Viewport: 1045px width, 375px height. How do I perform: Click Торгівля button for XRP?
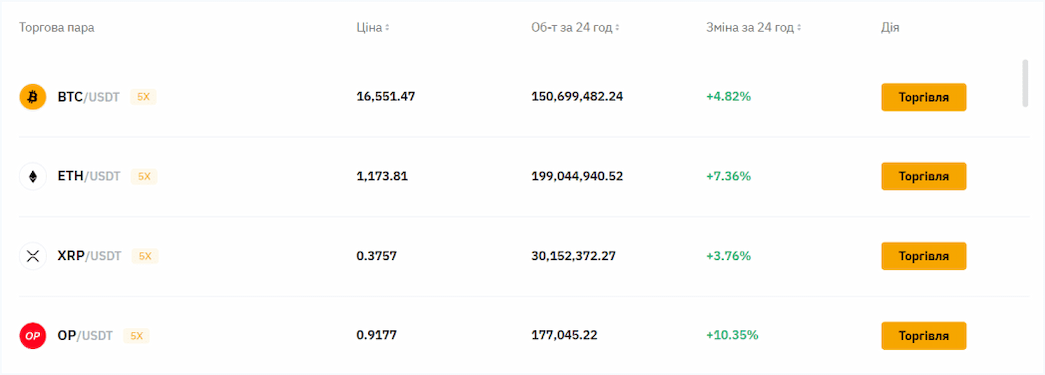(x=924, y=256)
